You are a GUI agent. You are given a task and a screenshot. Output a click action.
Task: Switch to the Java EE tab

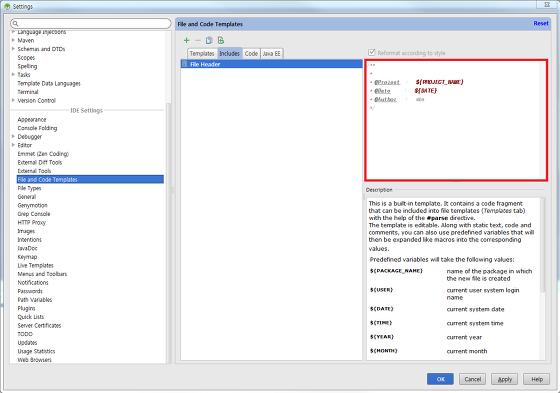pyautogui.click(x=272, y=54)
